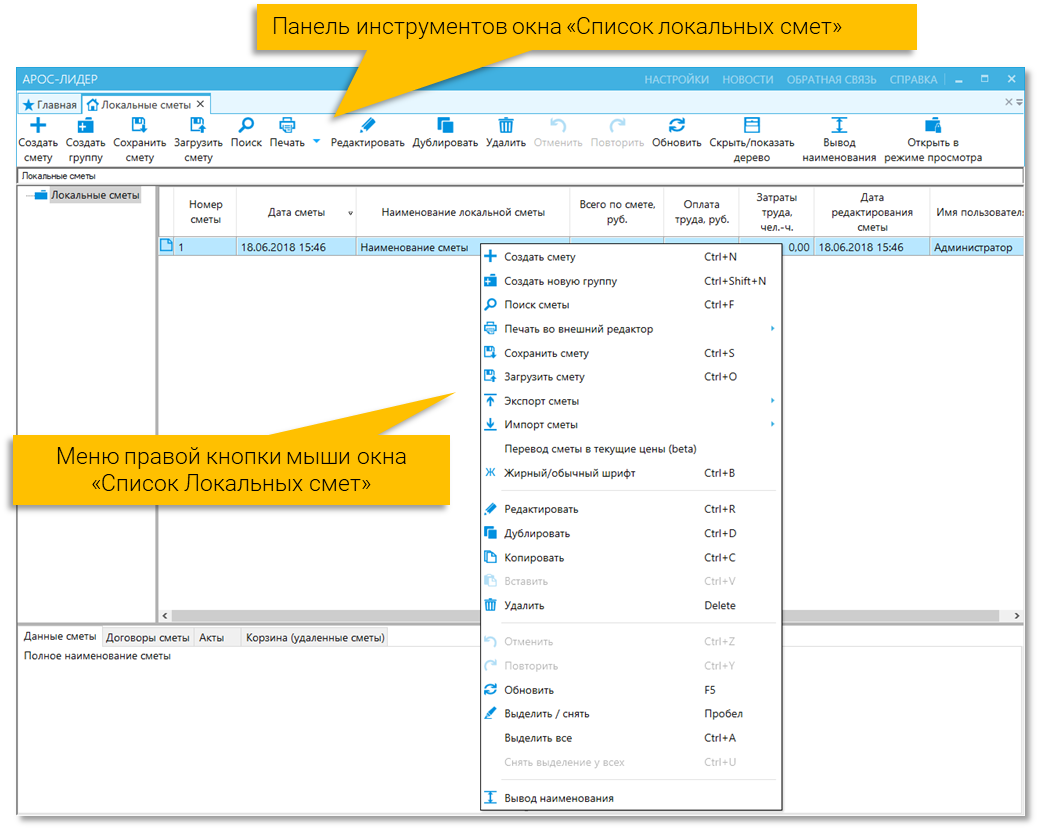Expand the Печать dropdown arrow in toolbar

click(316, 141)
